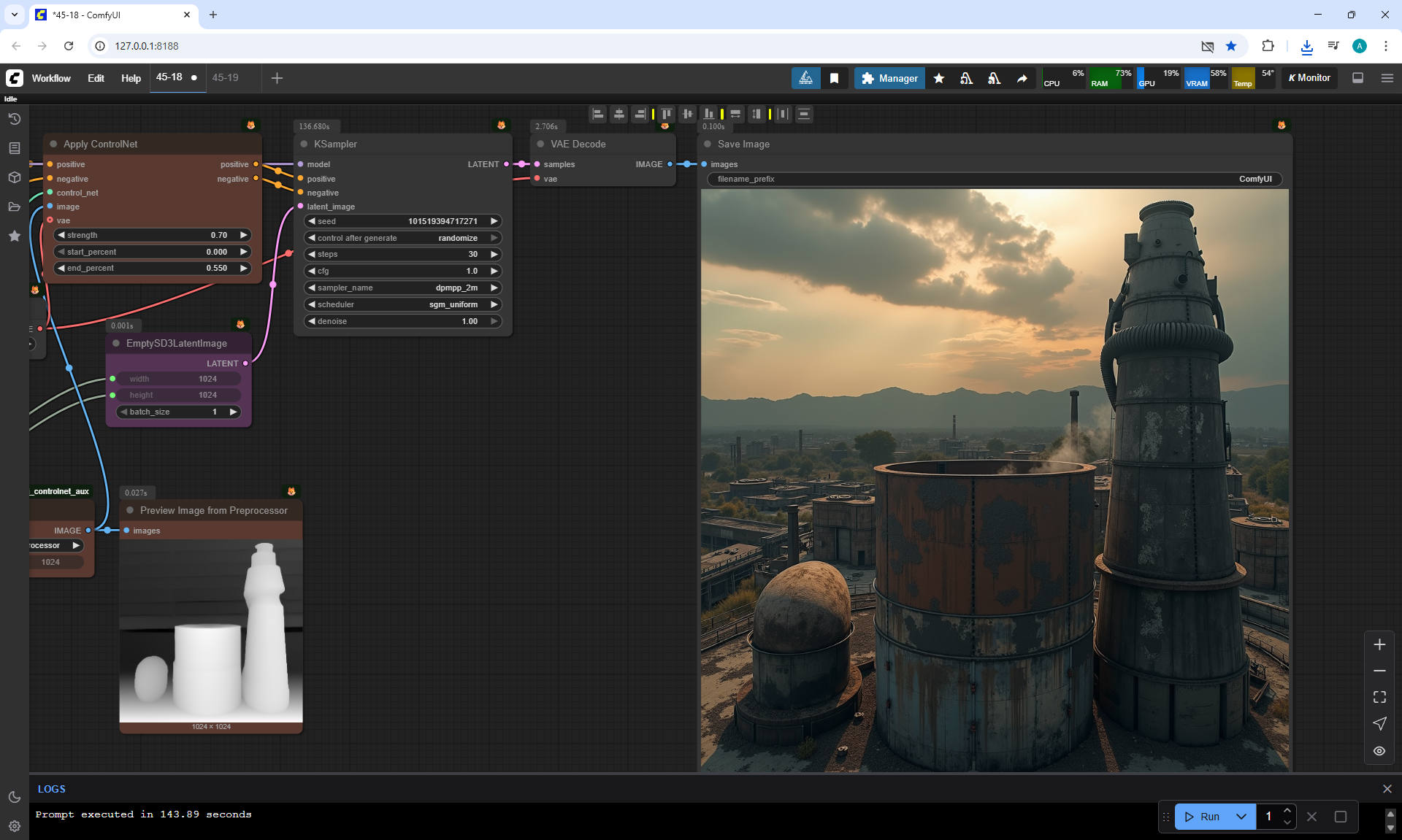Click the depth map preview thumbnail
The image size is (1402, 840).
click(x=211, y=631)
